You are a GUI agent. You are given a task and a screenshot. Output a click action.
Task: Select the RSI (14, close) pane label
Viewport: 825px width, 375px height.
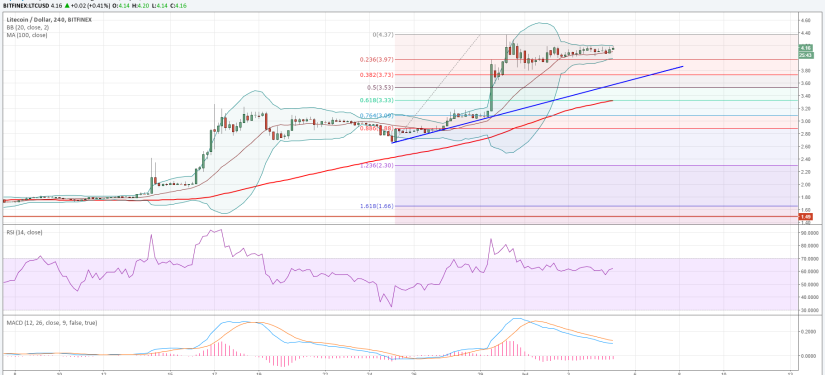tap(24, 232)
